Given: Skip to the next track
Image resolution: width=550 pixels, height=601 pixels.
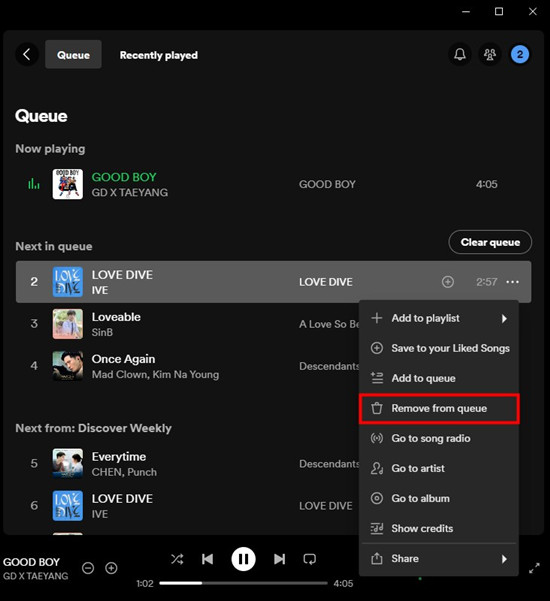Looking at the screenshot, I should click(279, 560).
